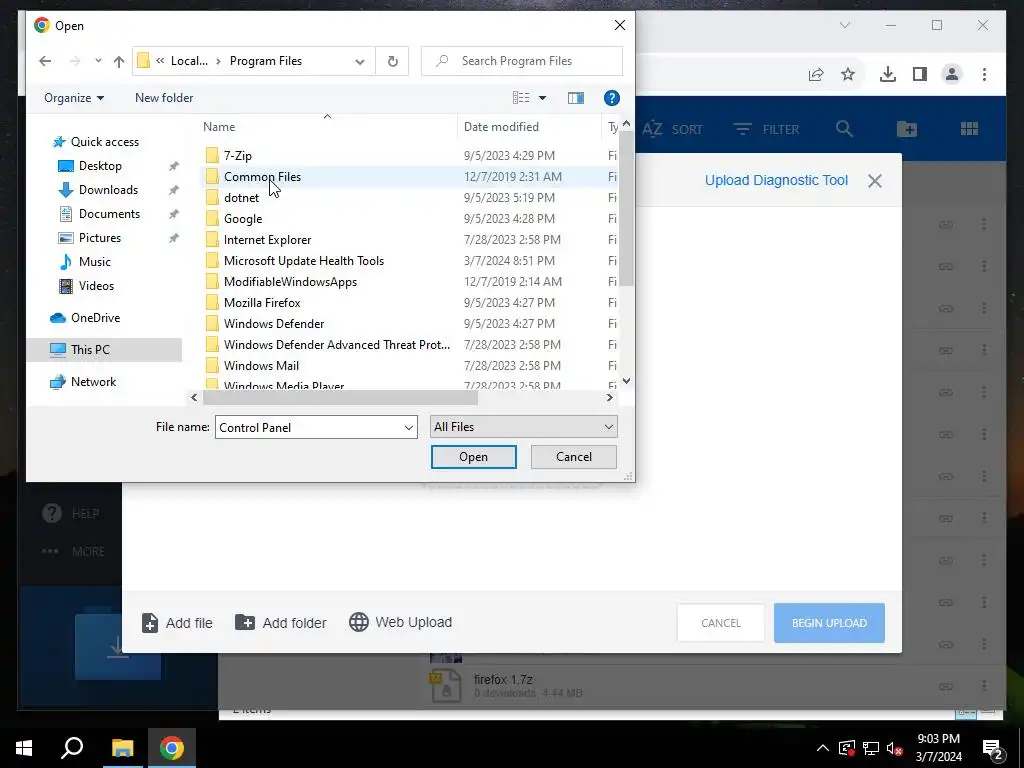Image resolution: width=1024 pixels, height=768 pixels.
Task: Switch to grid view icon
Action: [x=969, y=129]
